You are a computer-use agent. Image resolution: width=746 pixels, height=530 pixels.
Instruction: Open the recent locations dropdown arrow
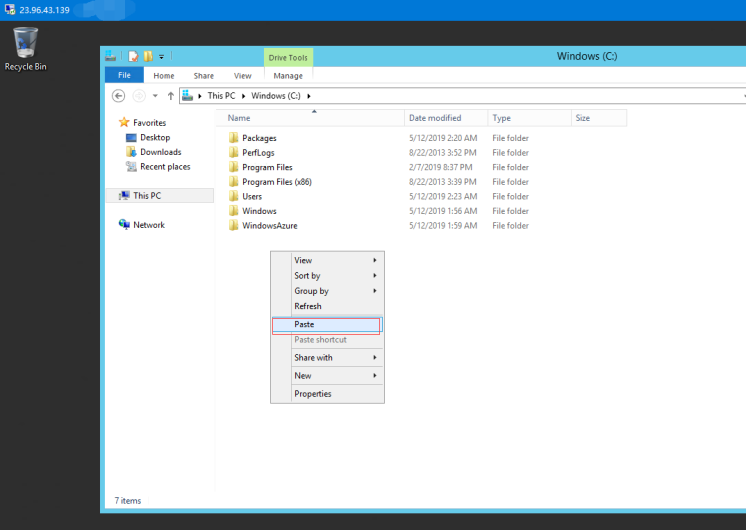(x=155, y=96)
